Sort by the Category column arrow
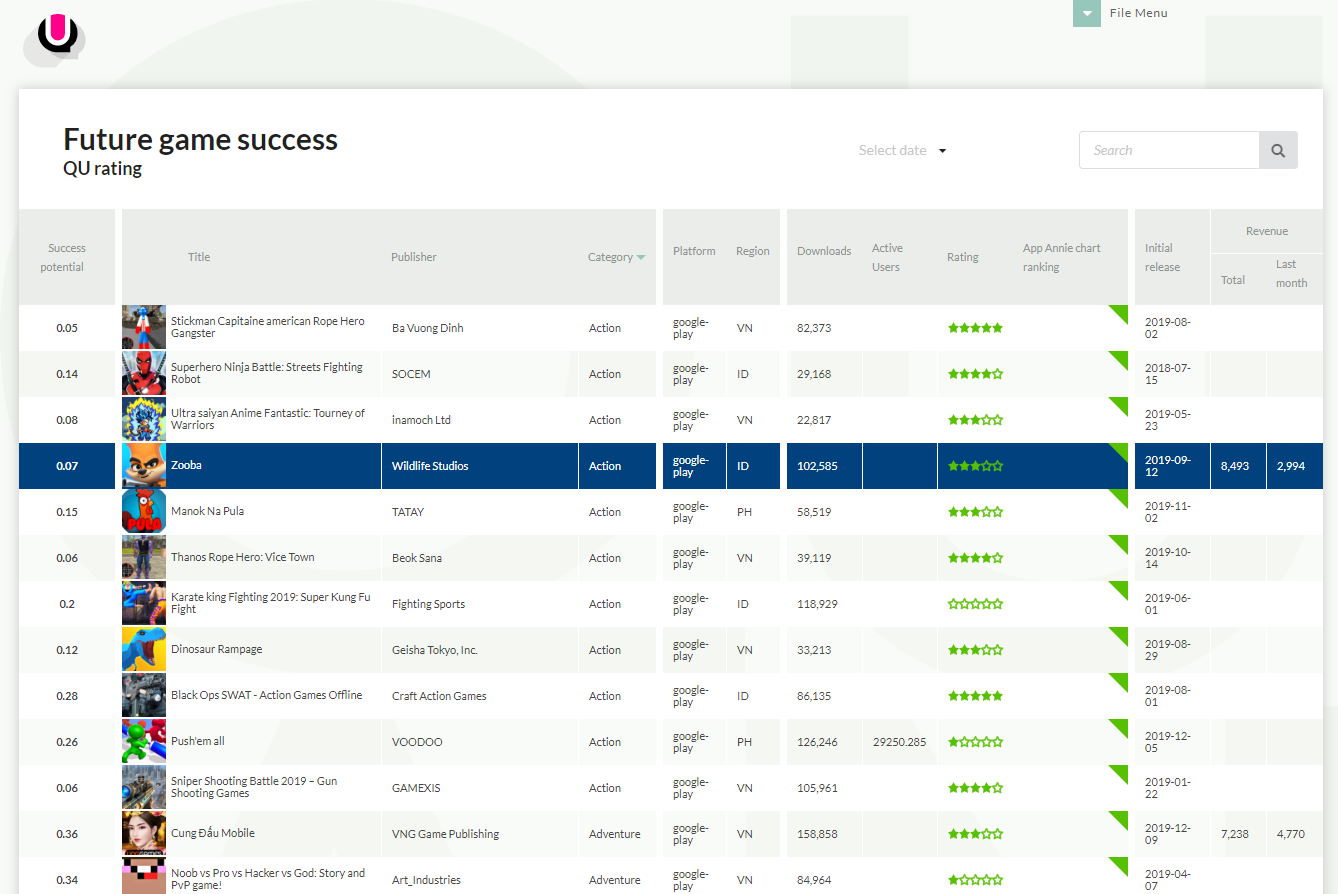Image resolution: width=1338 pixels, height=894 pixels. point(641,258)
